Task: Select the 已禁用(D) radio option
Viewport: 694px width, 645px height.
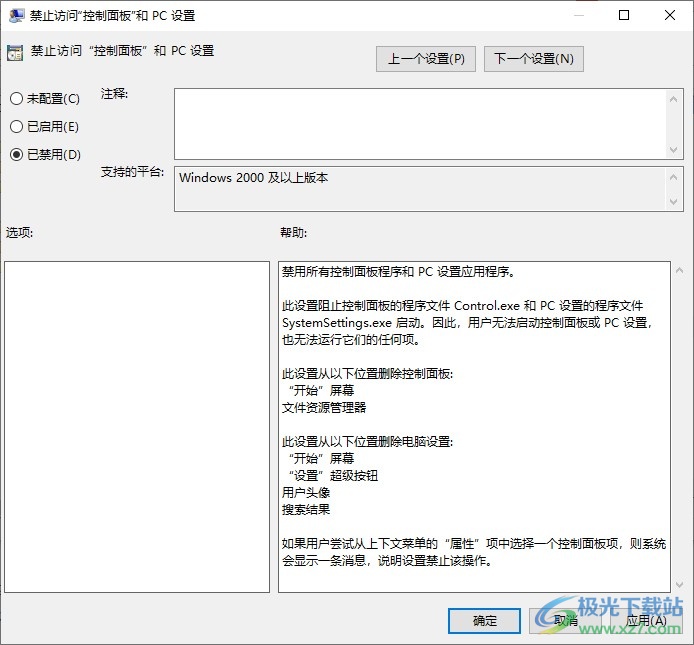Action: click(45, 154)
